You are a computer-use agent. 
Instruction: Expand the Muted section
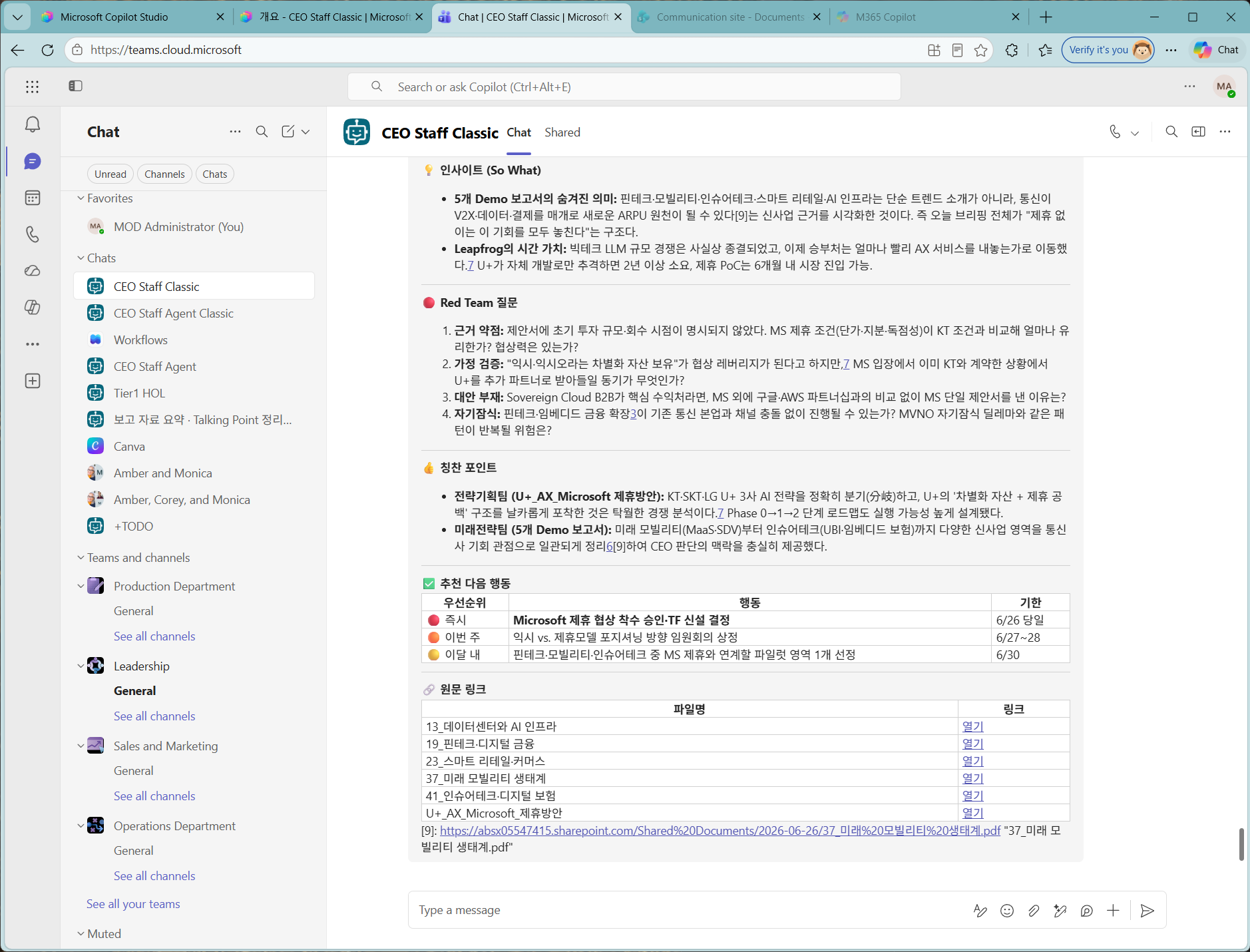pyautogui.click(x=81, y=934)
